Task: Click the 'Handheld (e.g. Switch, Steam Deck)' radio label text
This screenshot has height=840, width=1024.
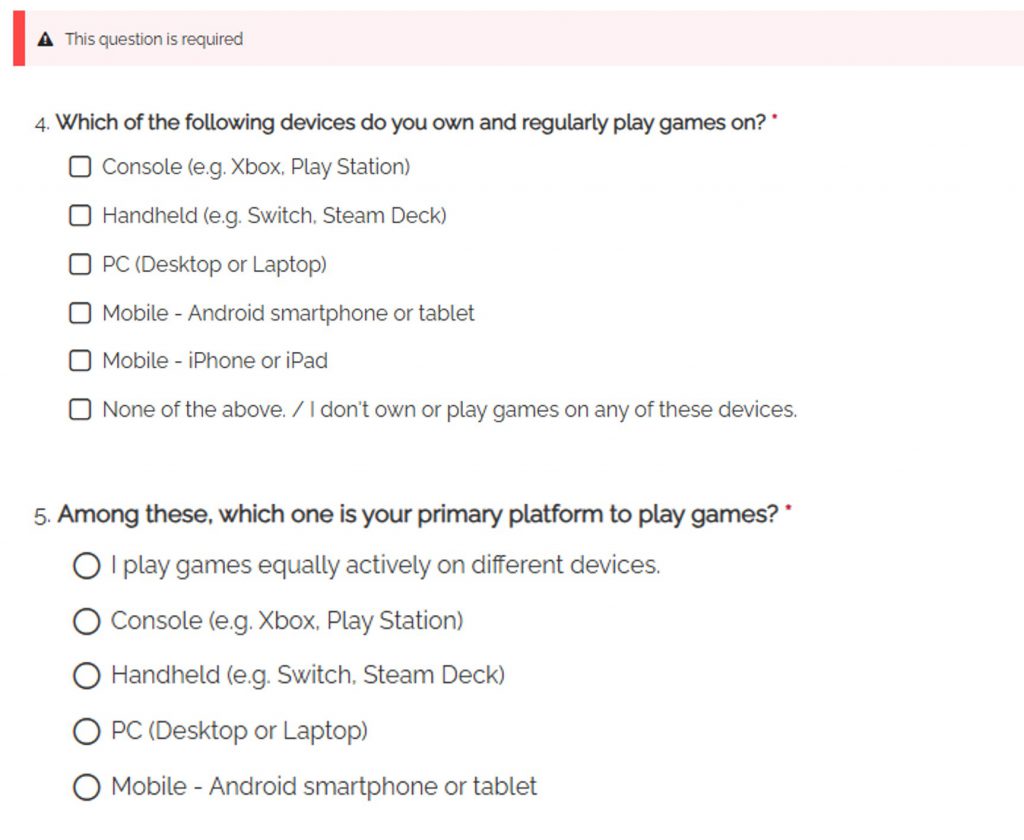Action: pyautogui.click(x=307, y=675)
